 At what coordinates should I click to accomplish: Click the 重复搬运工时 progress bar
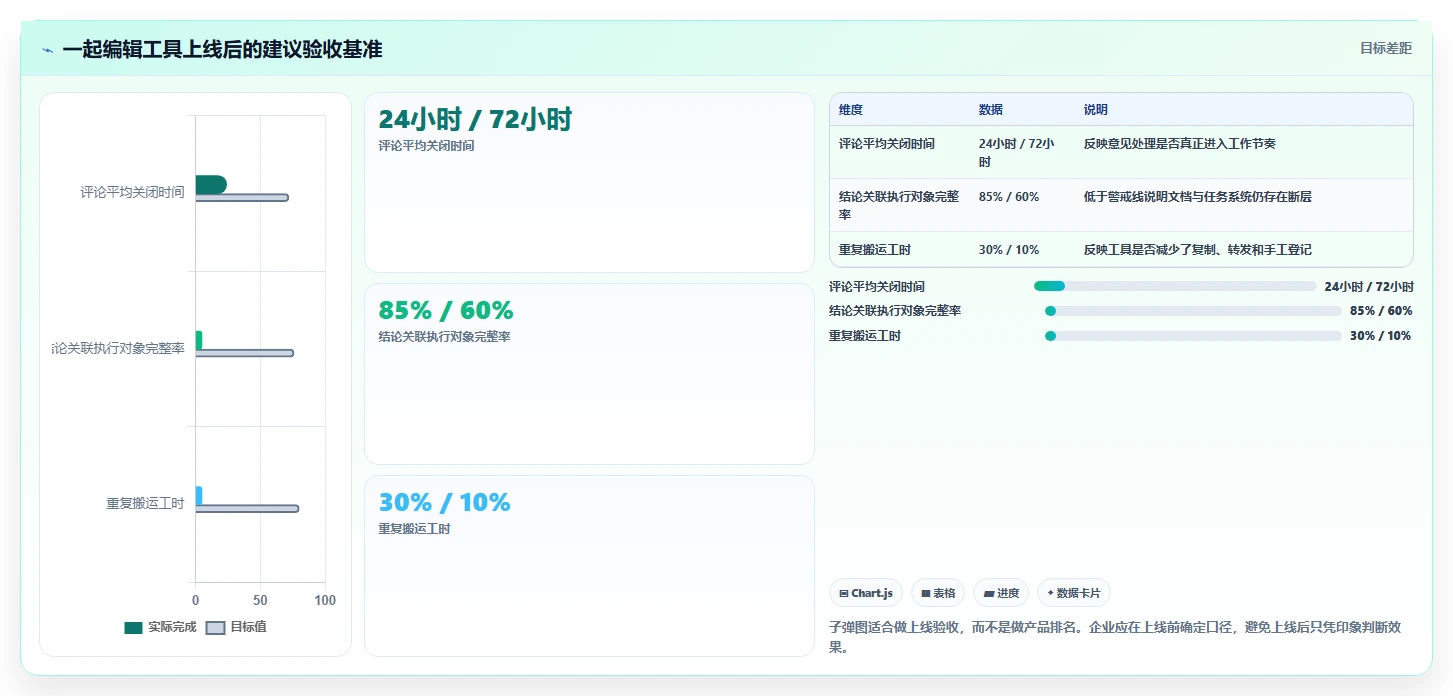pos(1193,336)
